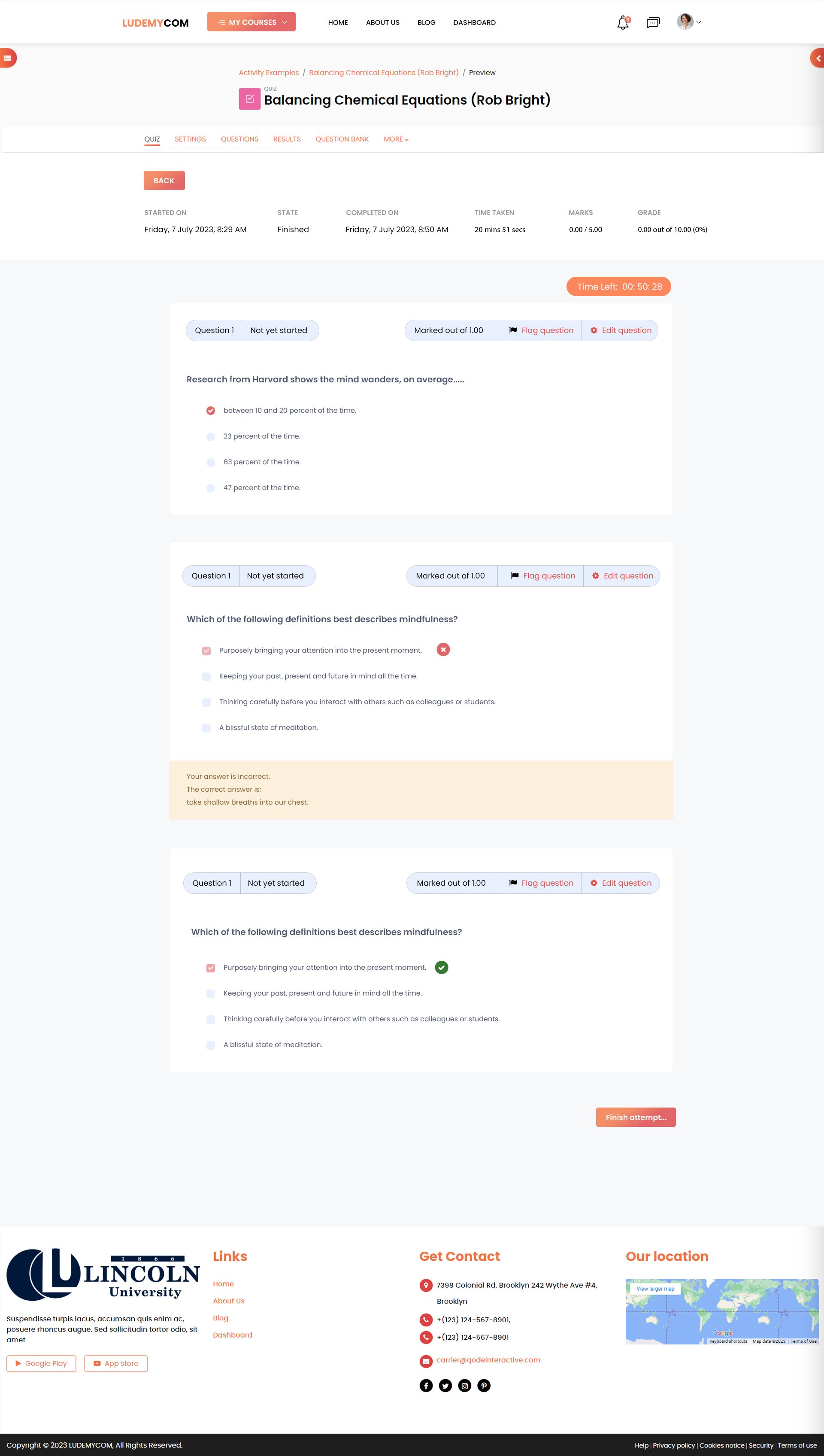Click the Twitter icon in the footer
The width and height of the screenshot is (824, 1456).
coord(445,1385)
